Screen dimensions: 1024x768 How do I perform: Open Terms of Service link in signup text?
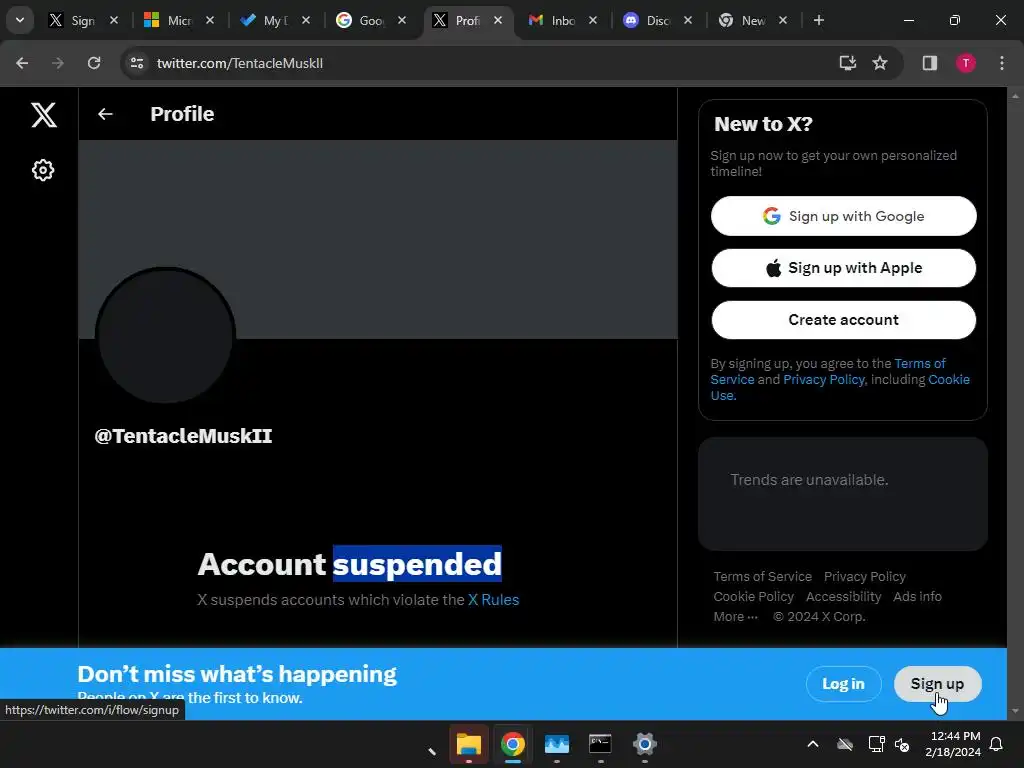click(x=920, y=364)
